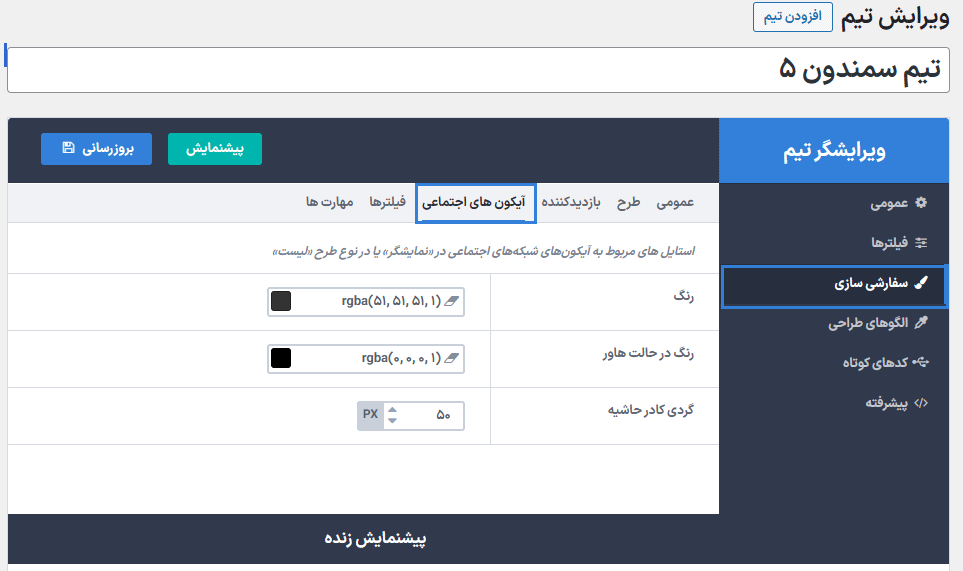Click the team title field تیم سمندون ۵
Image resolution: width=963 pixels, height=571 pixels.
tap(478, 70)
